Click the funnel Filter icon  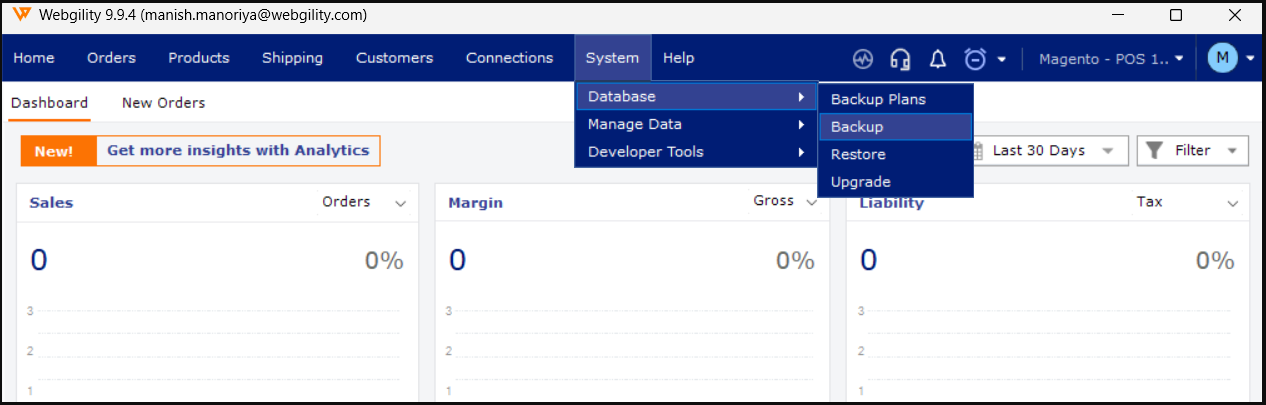click(1155, 151)
